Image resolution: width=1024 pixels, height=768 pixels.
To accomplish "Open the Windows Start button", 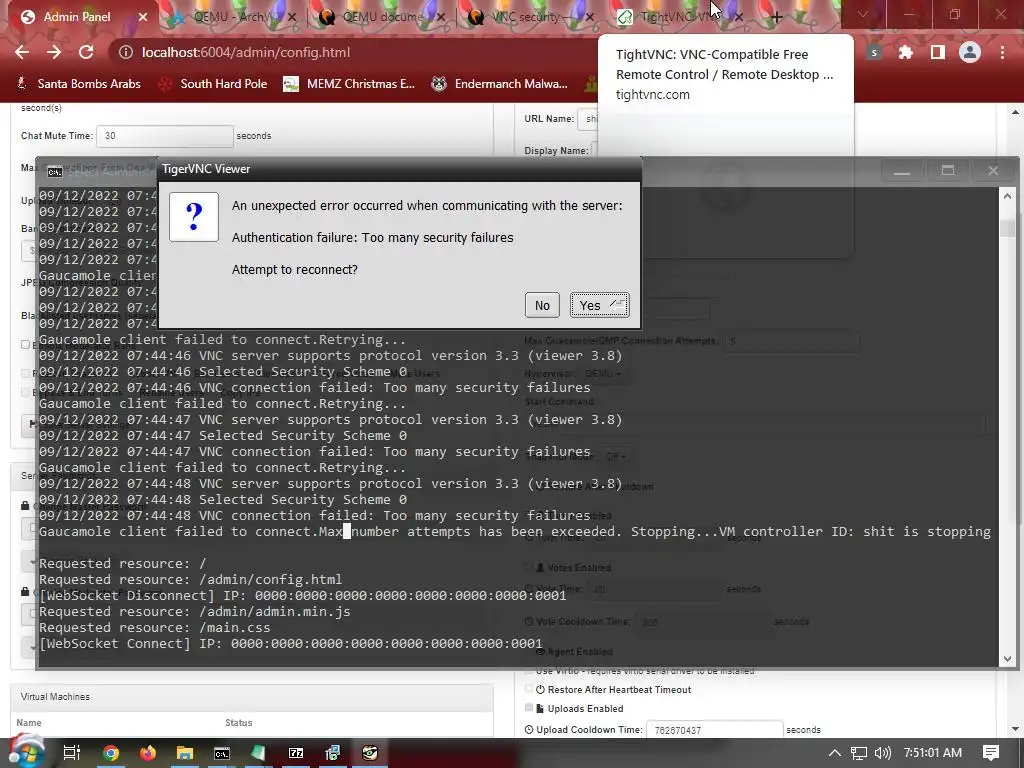I will click(27, 752).
